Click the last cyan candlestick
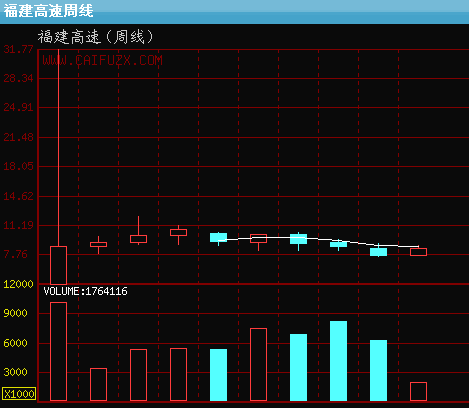The width and height of the screenshot is (469, 408). coord(378,252)
